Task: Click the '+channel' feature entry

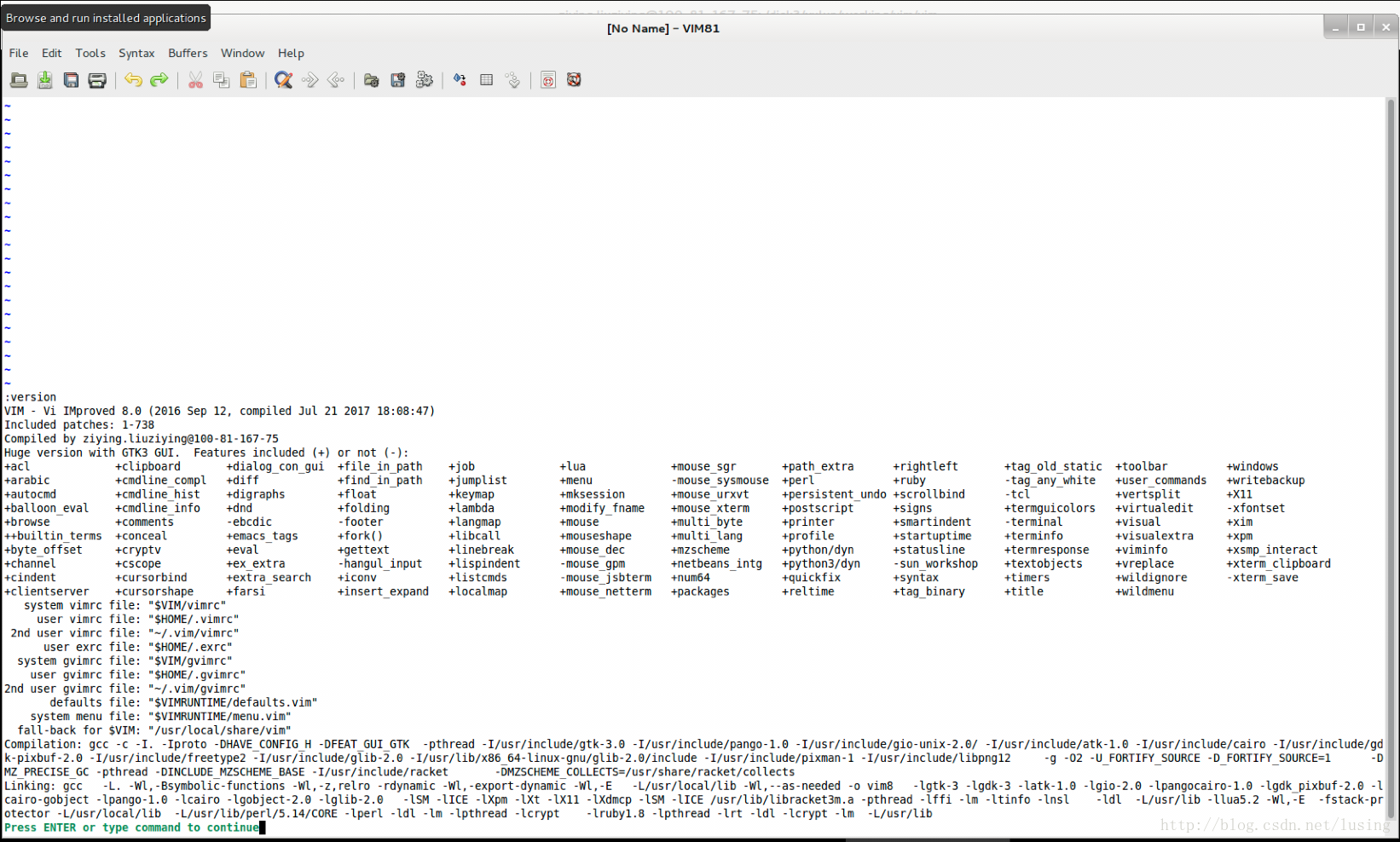Action: click(31, 563)
